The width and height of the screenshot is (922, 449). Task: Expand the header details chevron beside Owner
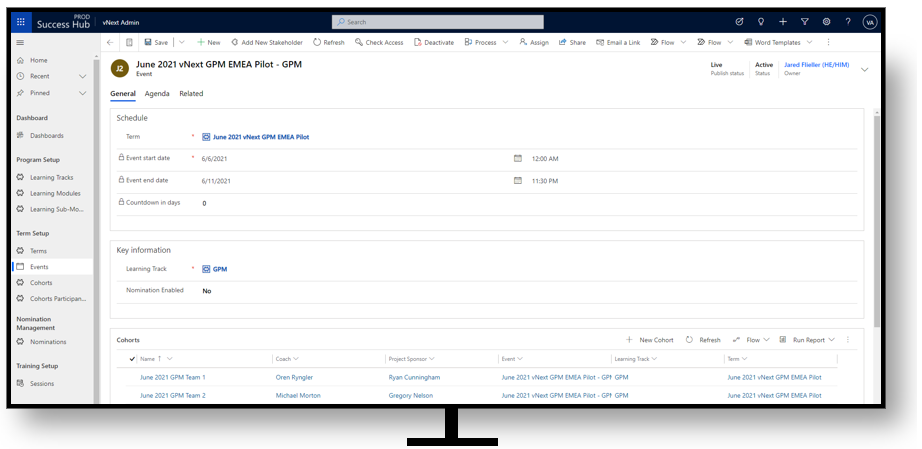click(x=864, y=69)
